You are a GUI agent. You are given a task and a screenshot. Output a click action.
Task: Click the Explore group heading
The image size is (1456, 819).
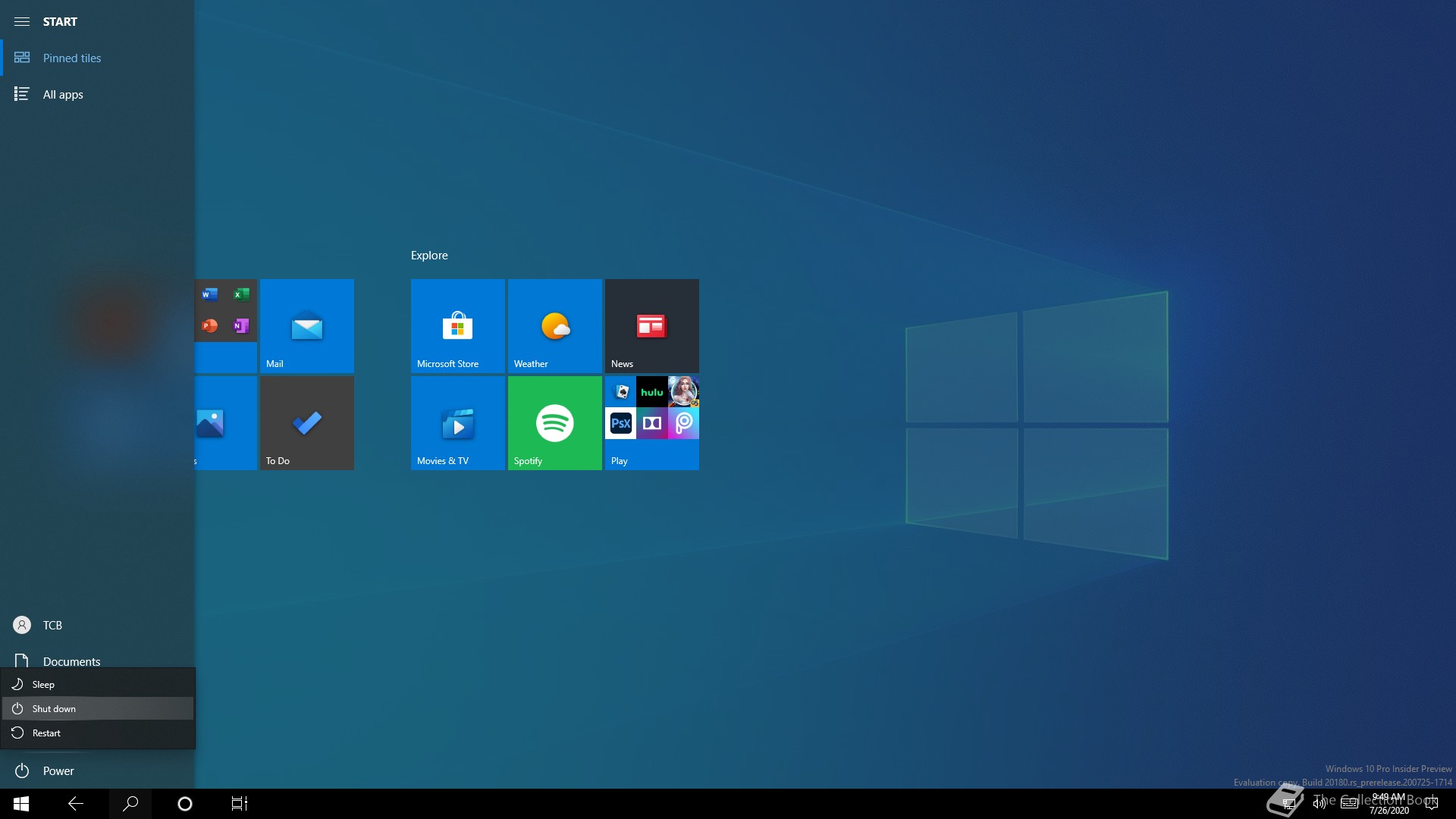429,256
